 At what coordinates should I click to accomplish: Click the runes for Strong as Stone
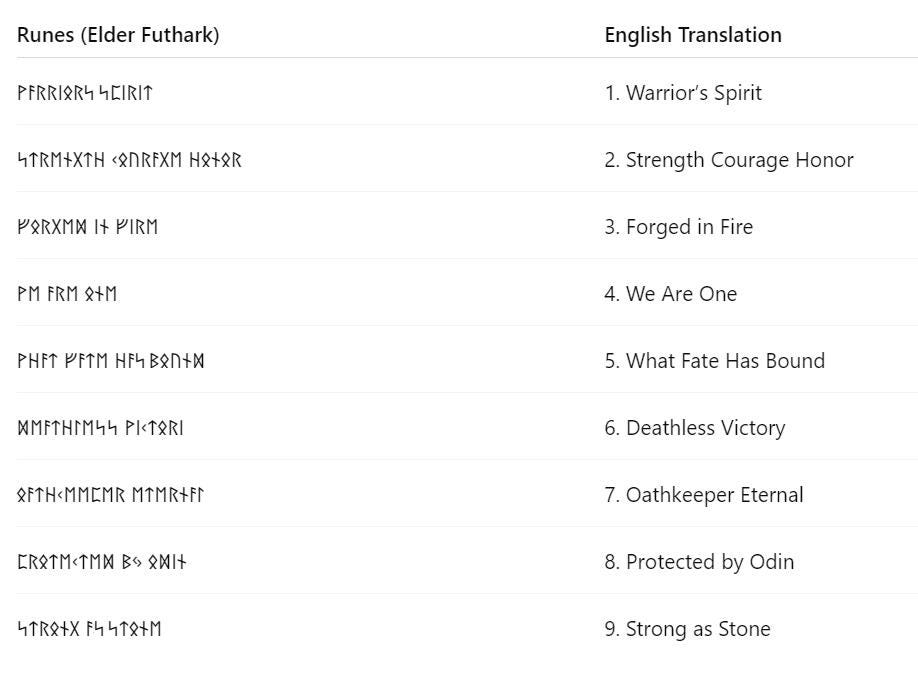89,629
